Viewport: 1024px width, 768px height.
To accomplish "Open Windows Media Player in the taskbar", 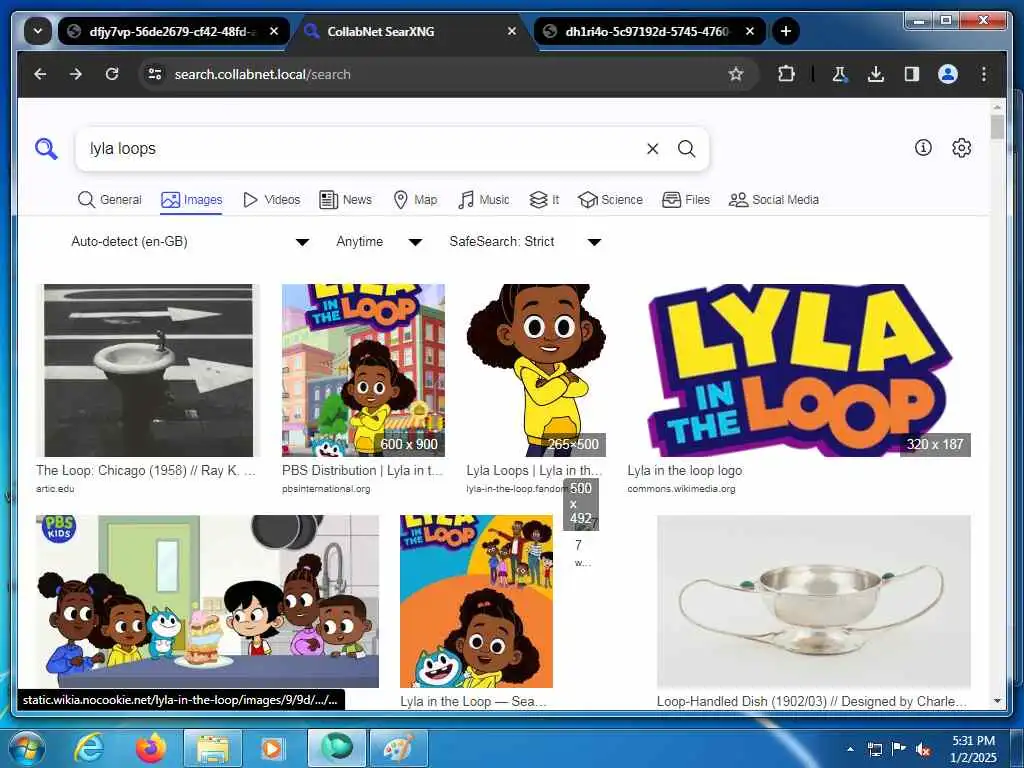I will point(273,748).
